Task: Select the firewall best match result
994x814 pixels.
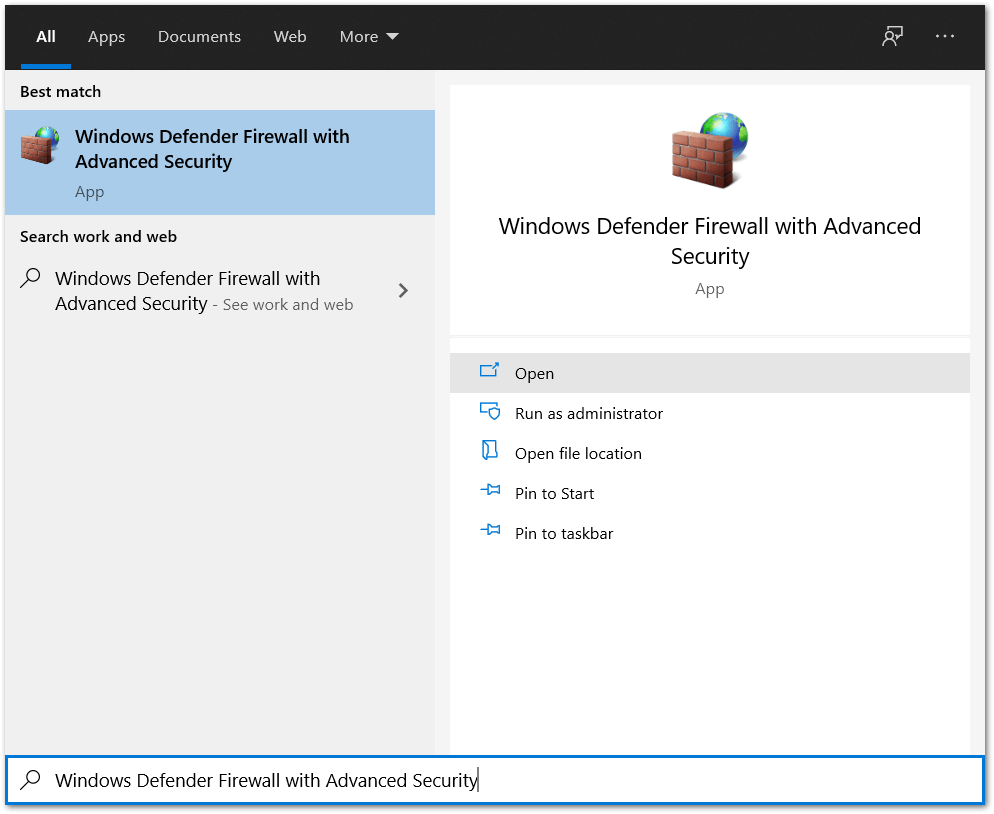Action: [220, 162]
